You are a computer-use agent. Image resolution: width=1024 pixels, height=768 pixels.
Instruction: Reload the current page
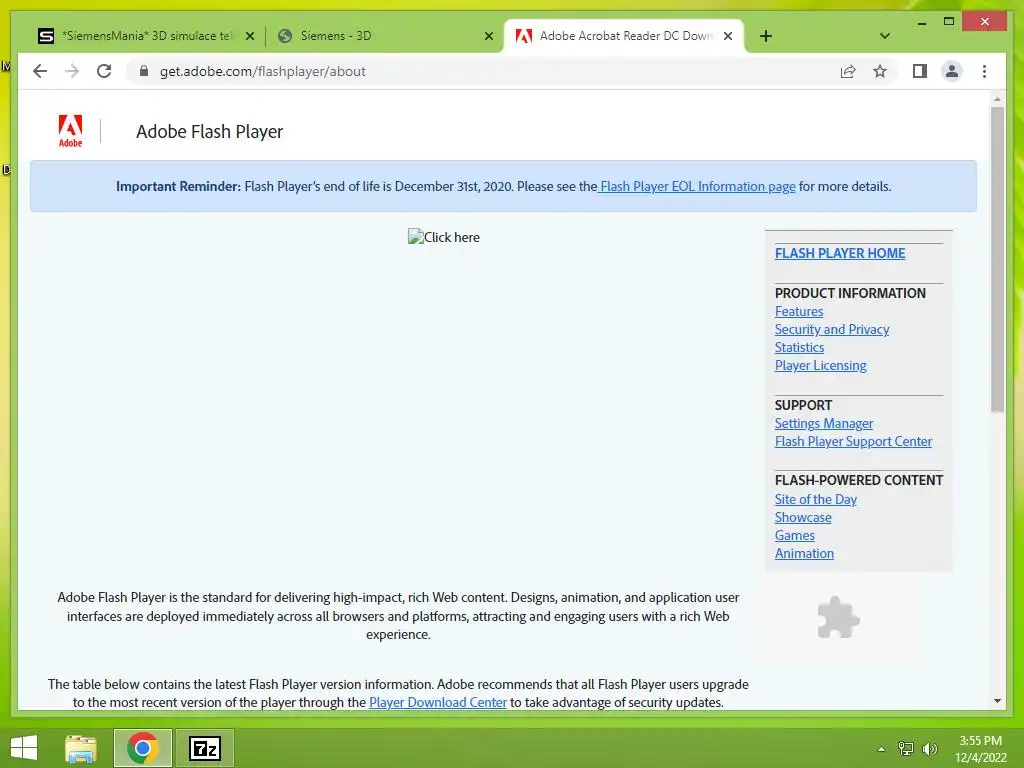click(x=104, y=71)
